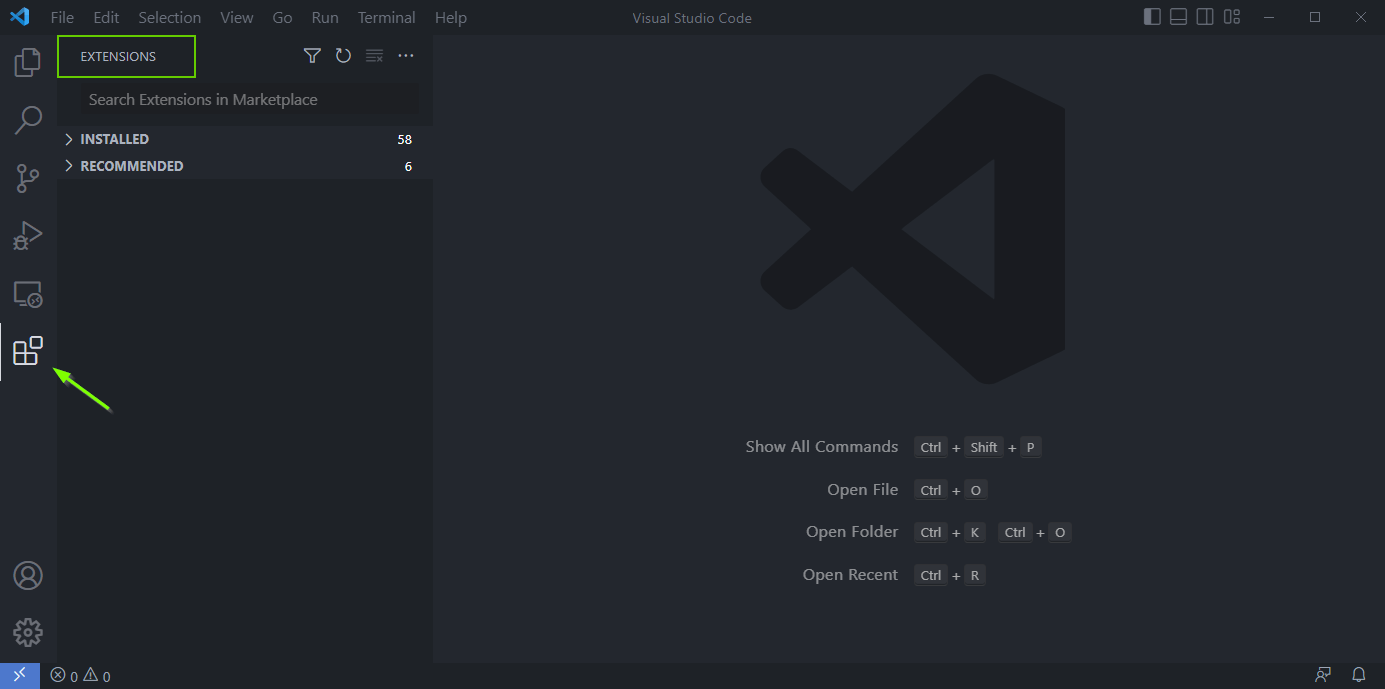Click the Search Extensions in Marketplace field
The width and height of the screenshot is (1385, 689).
point(250,100)
